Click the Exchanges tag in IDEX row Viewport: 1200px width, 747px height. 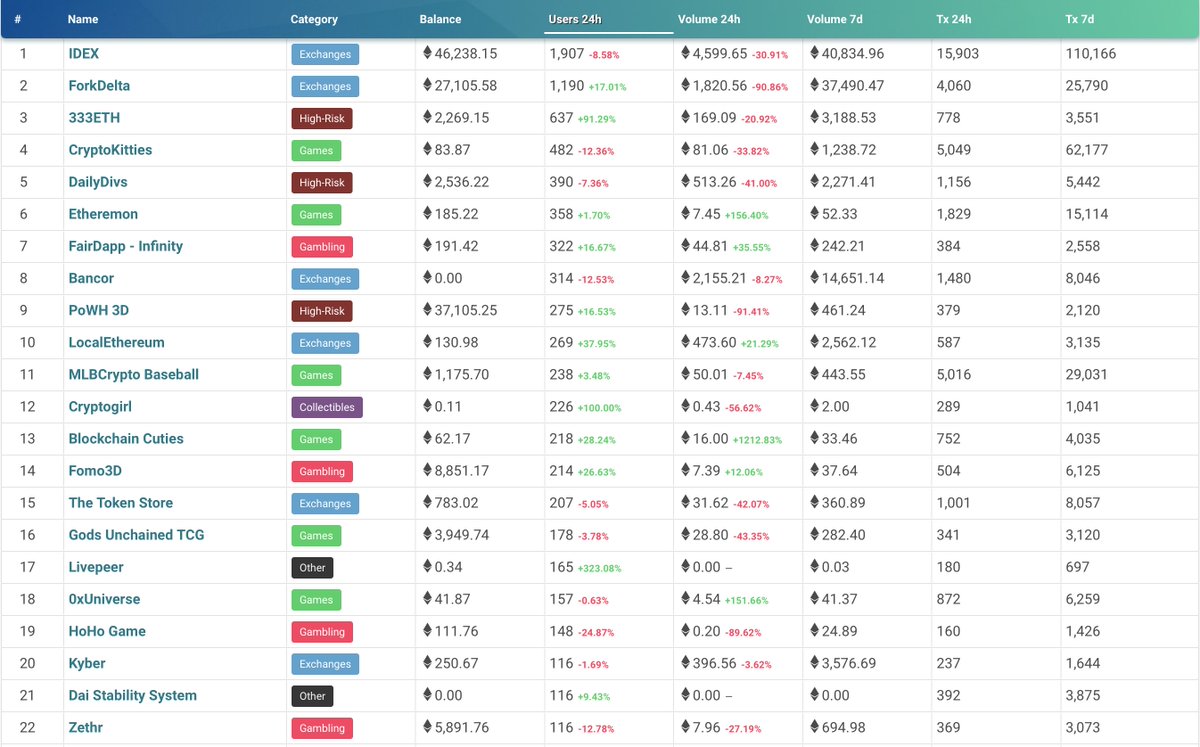coord(325,55)
